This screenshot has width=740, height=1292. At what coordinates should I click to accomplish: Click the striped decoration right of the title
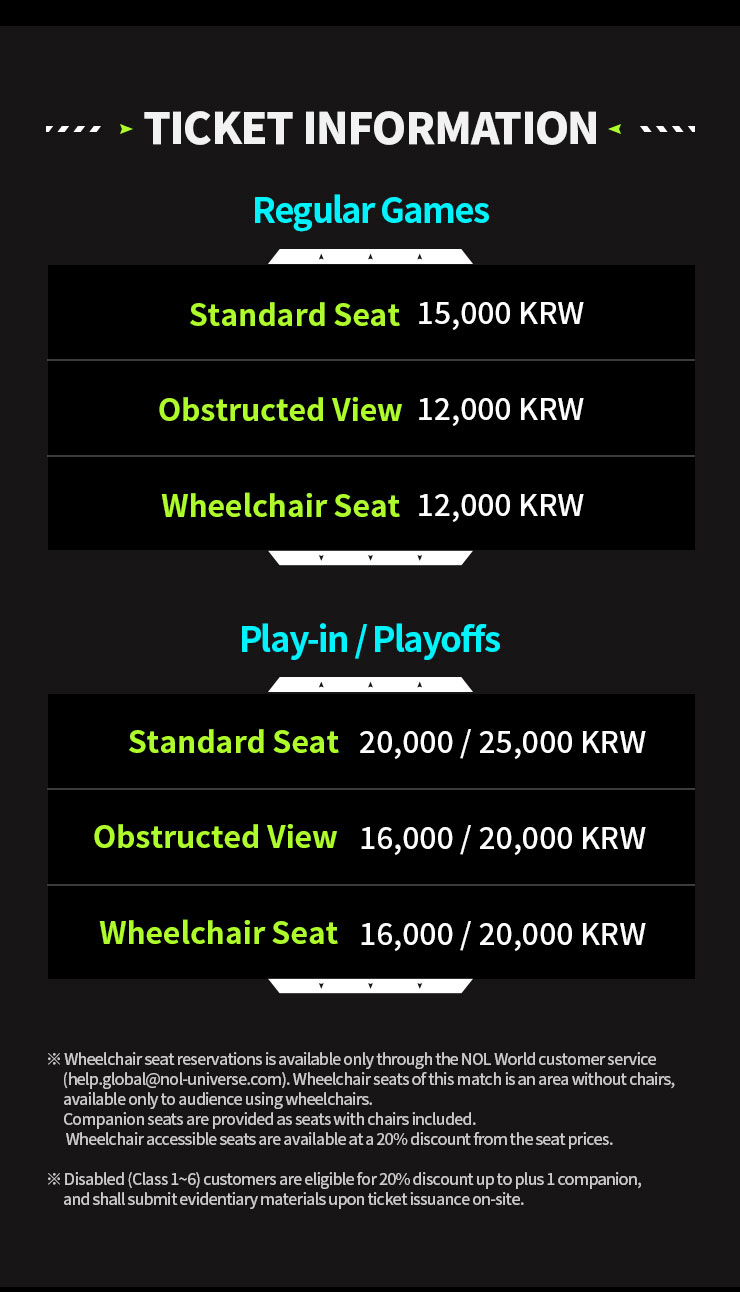667,129
